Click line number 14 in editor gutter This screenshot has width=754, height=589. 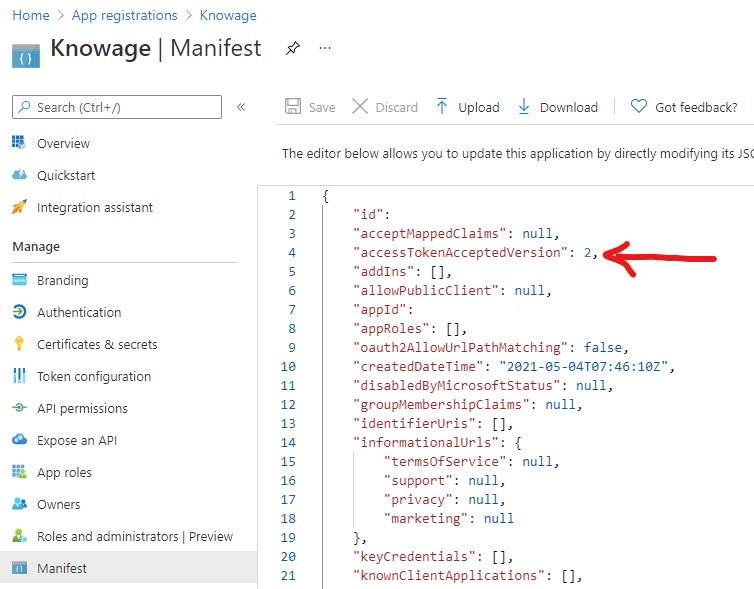(288, 442)
